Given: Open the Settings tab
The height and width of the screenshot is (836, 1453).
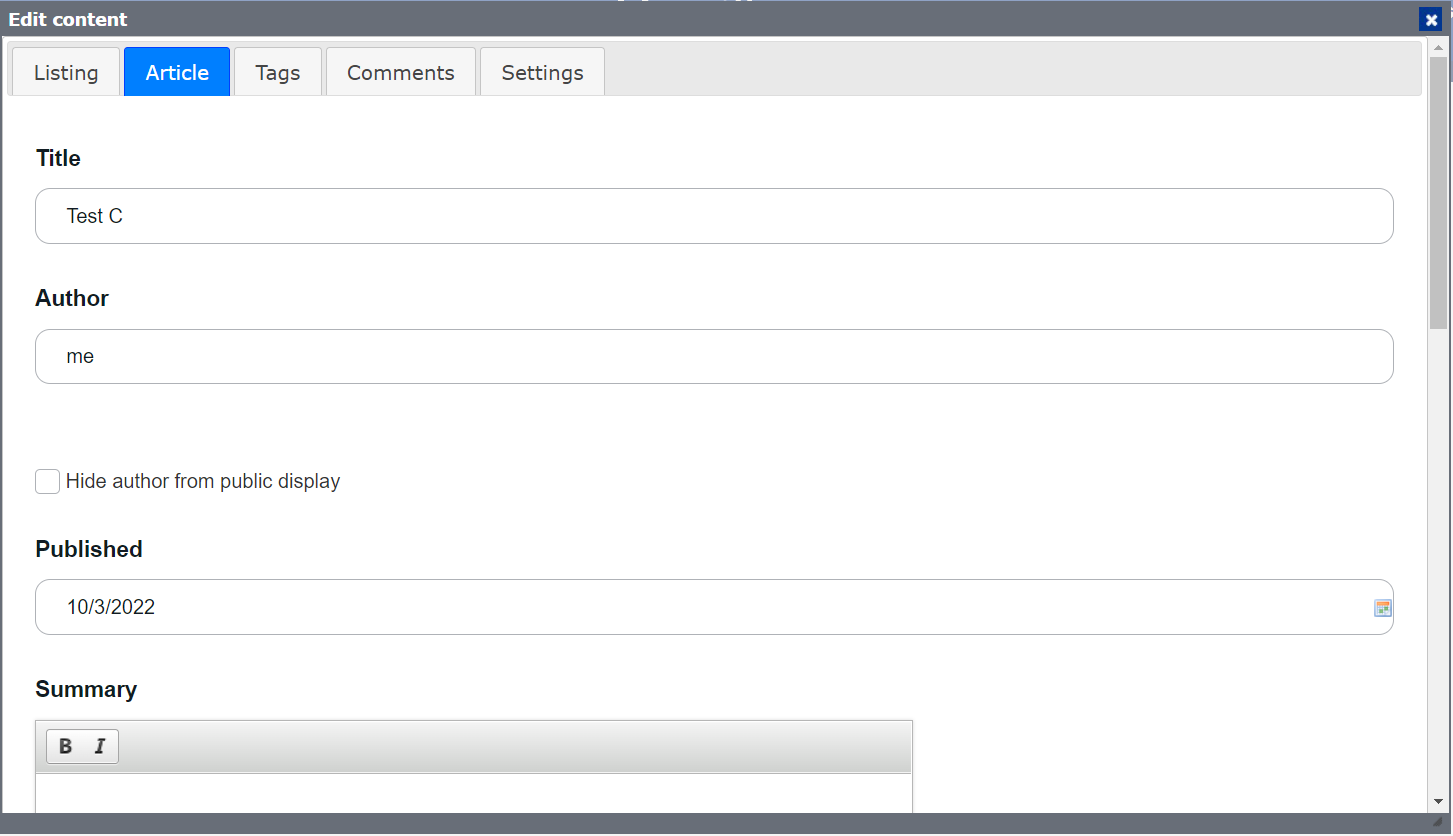Looking at the screenshot, I should (542, 72).
